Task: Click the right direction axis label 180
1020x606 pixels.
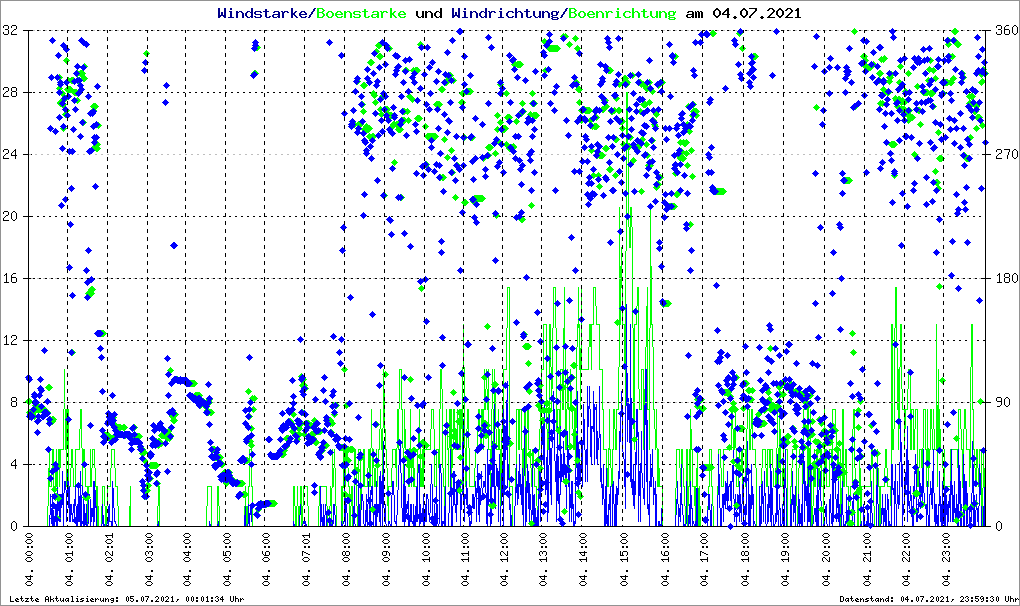Action: pyautogui.click(x=1007, y=278)
